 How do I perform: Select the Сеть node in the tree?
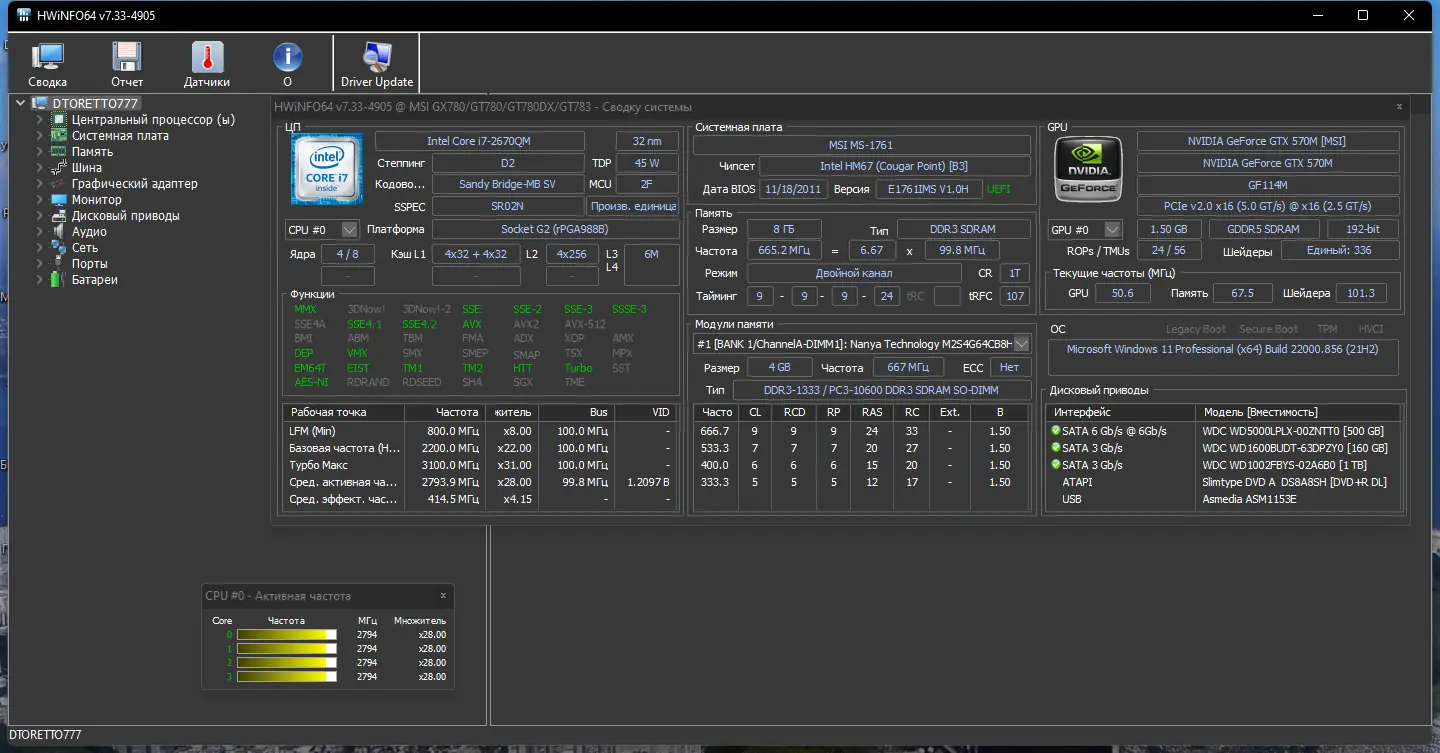tap(85, 248)
